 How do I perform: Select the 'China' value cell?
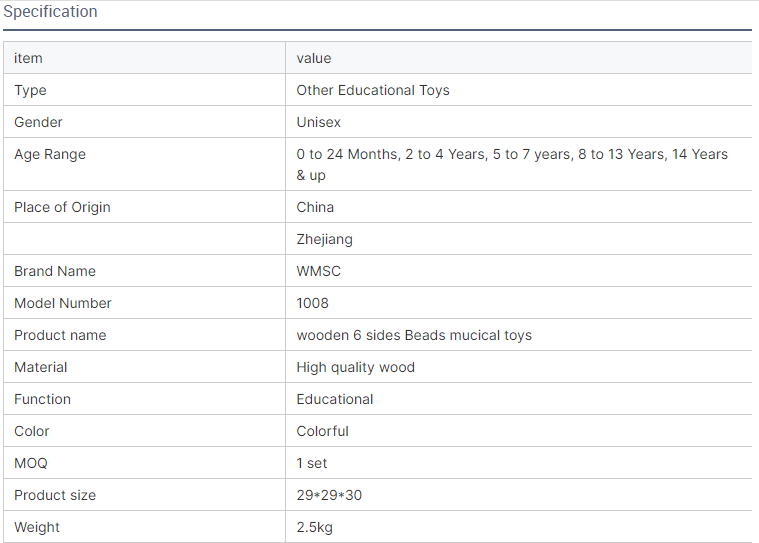click(315, 207)
